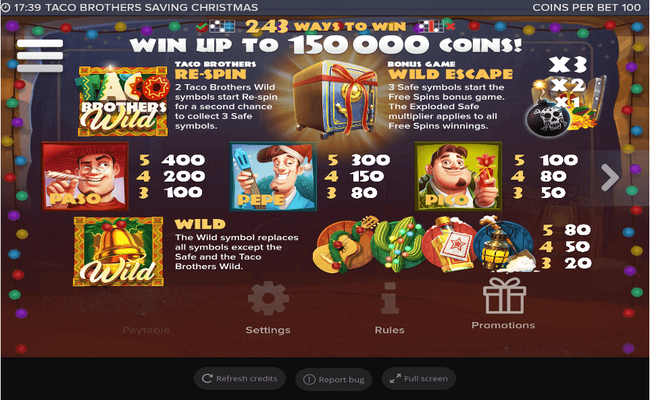Select the Pico character symbol
The image size is (650, 400).
coord(458,176)
